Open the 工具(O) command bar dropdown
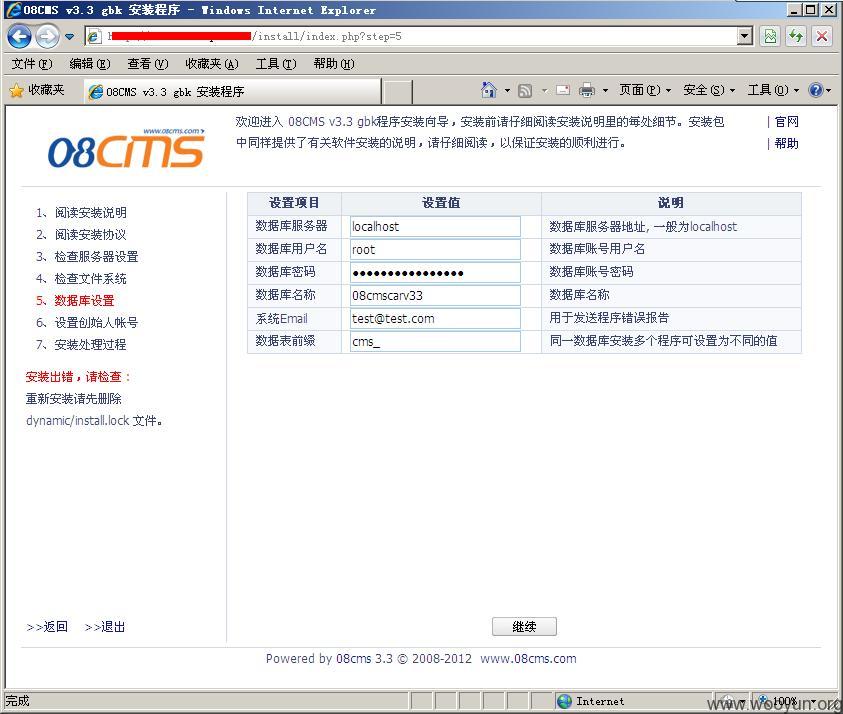Viewport: 843px width, 714px height. tap(774, 90)
